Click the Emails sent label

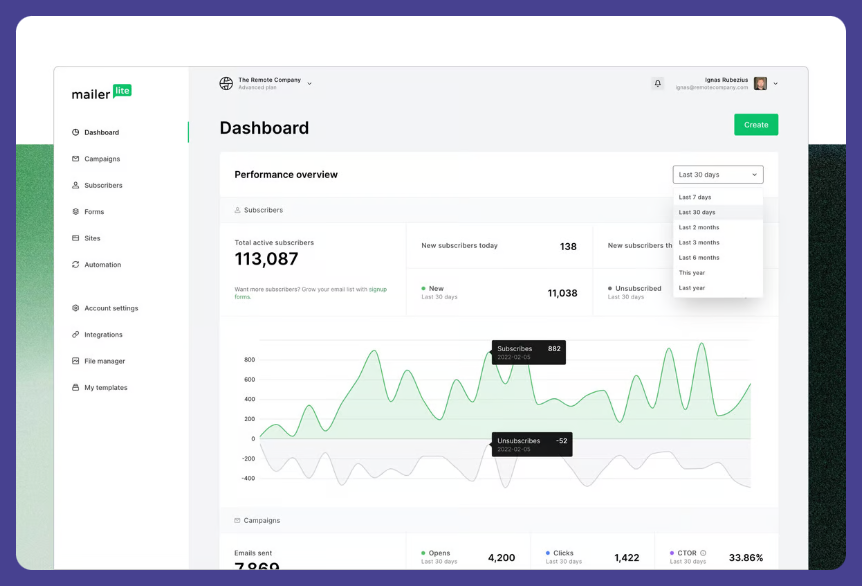253,553
